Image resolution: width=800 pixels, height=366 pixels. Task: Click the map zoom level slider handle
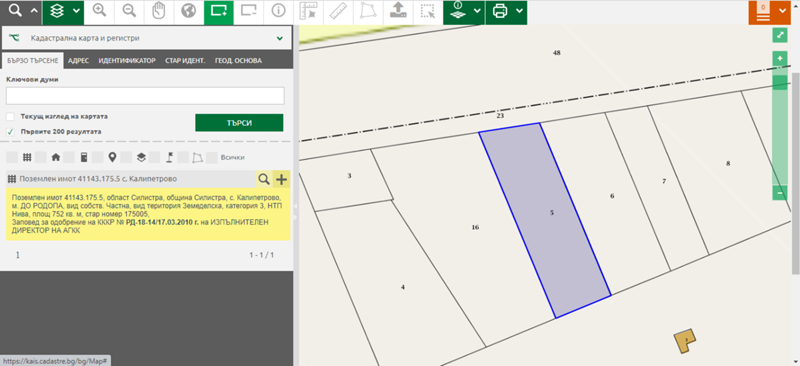[x=780, y=83]
